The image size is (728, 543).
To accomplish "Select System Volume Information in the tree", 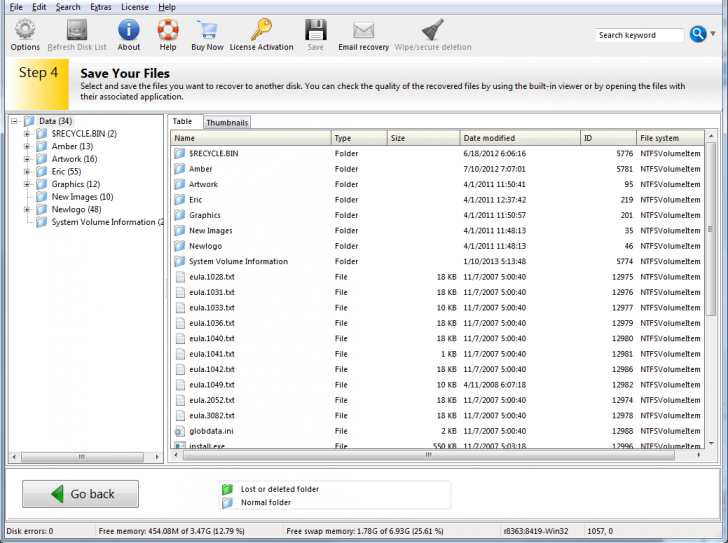I will 107,222.
